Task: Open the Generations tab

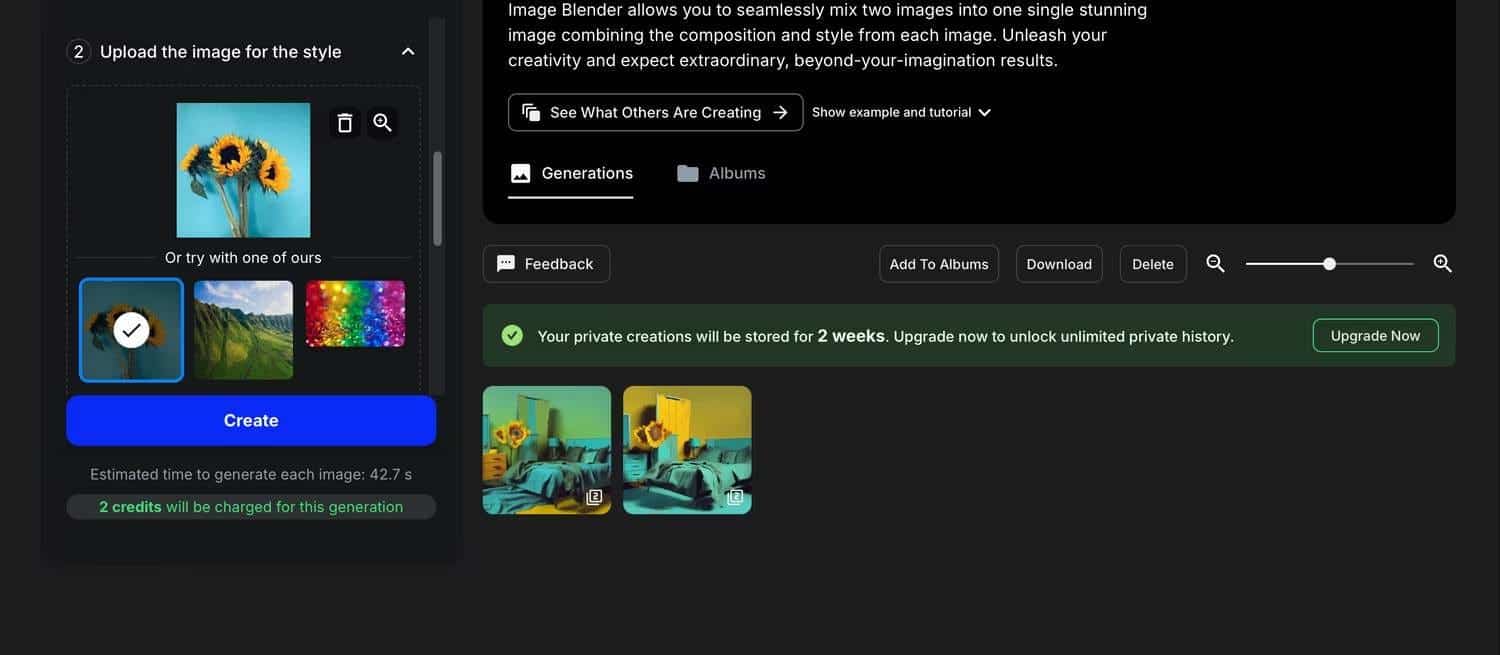Action: click(x=571, y=173)
